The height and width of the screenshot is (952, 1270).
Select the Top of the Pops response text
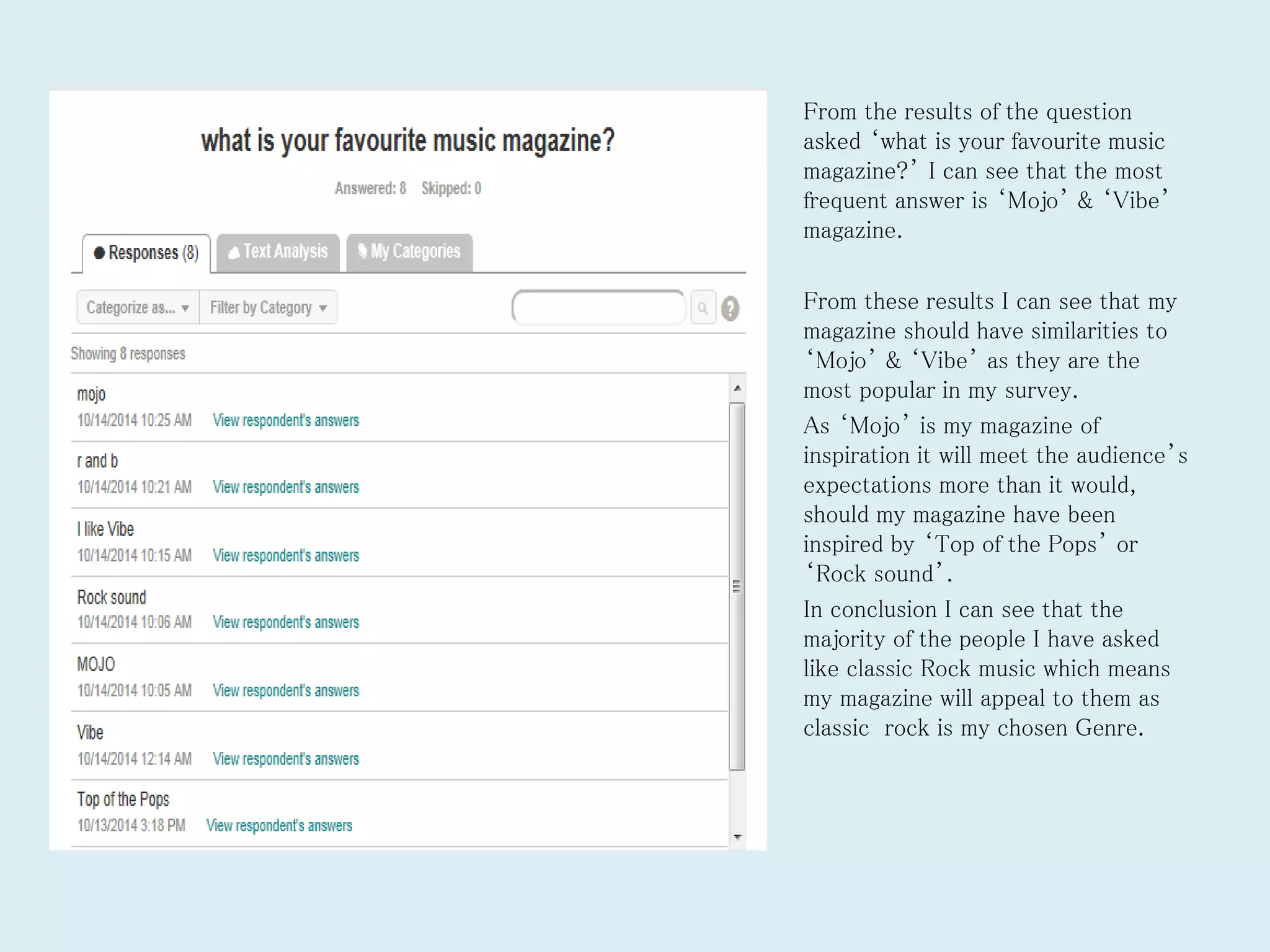coord(123,800)
